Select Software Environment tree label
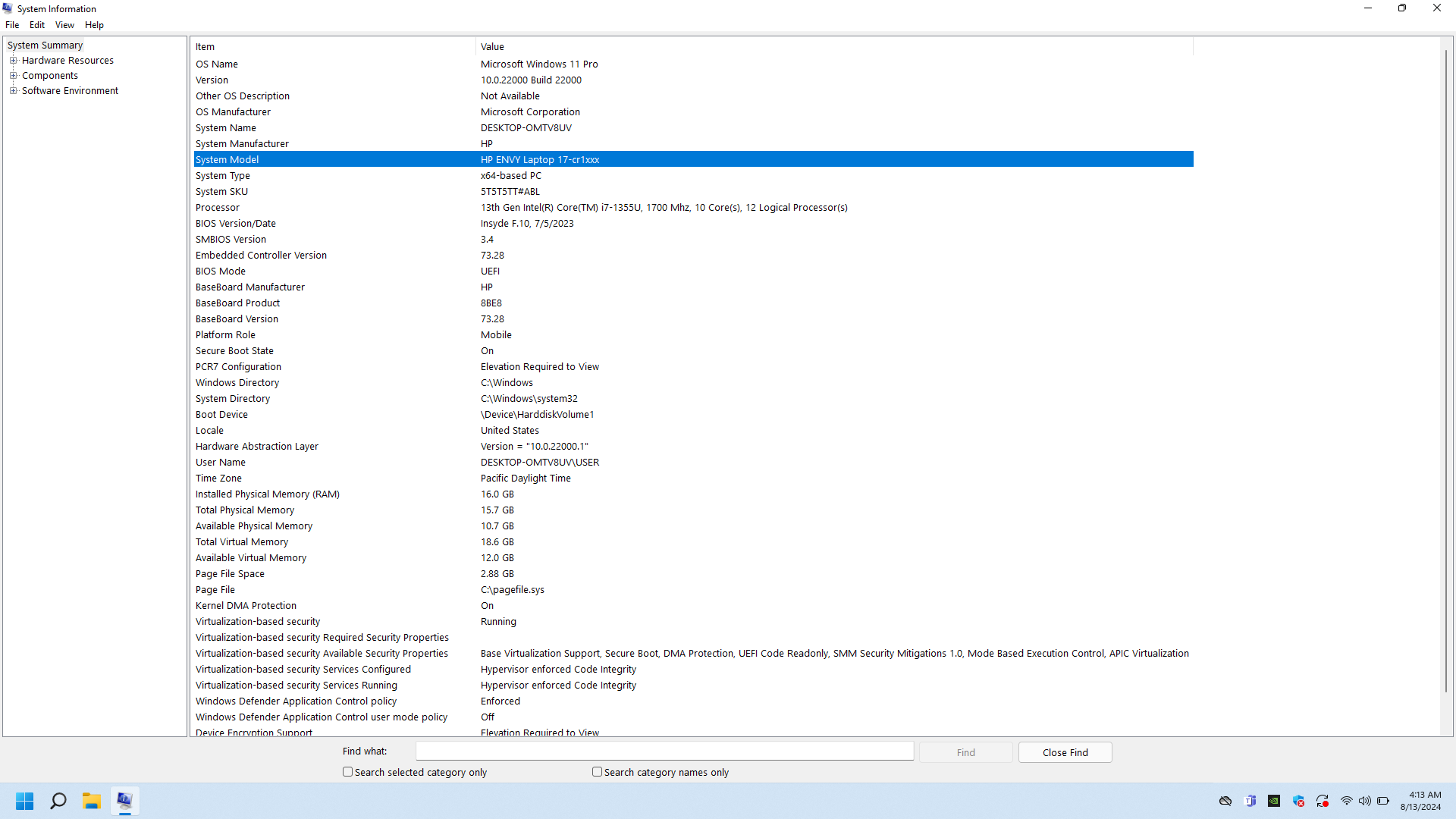The image size is (1456, 819). click(x=70, y=91)
